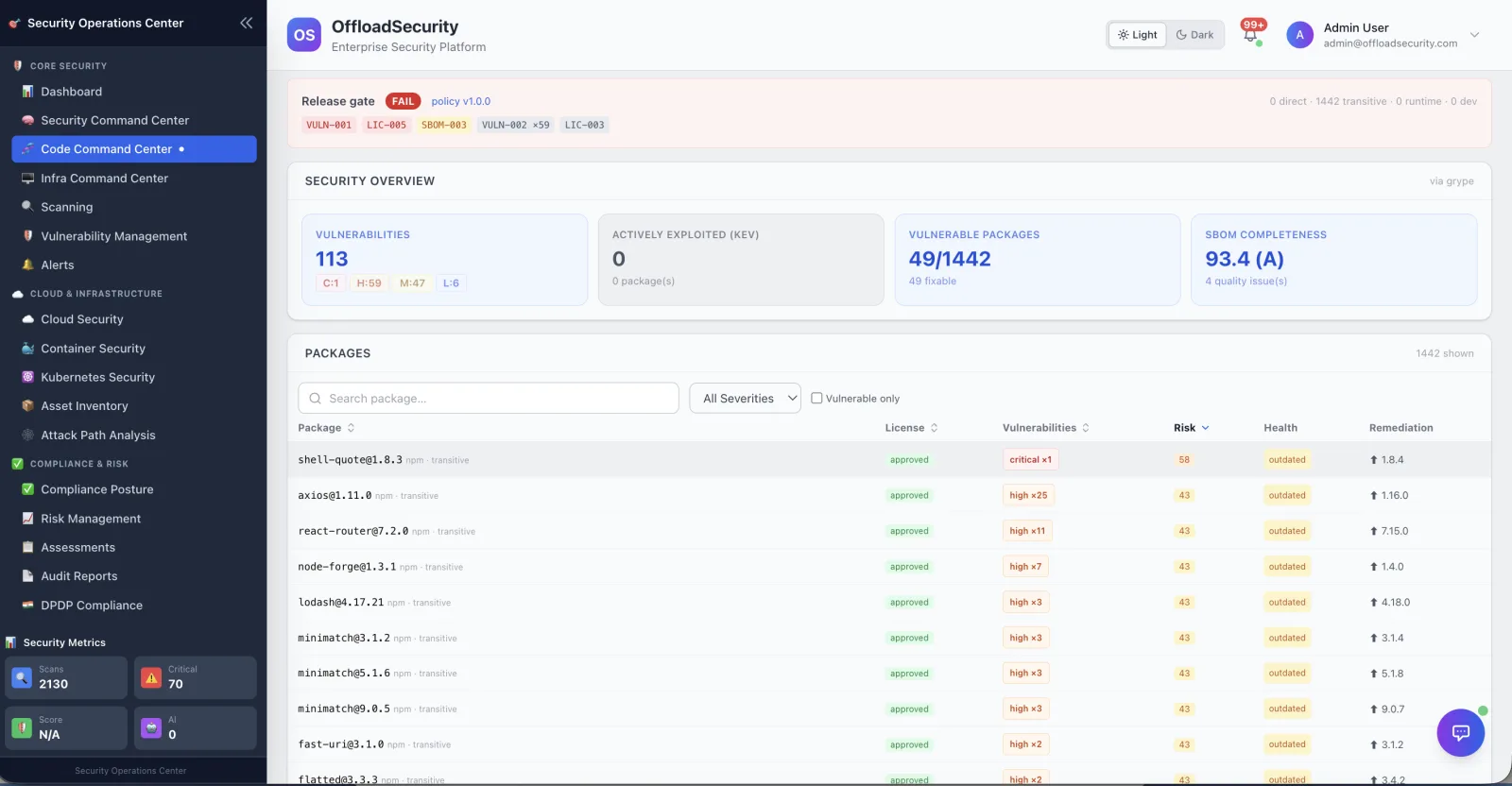Click the Risk Management chart icon
This screenshot has height=786, width=1512.
point(27,519)
